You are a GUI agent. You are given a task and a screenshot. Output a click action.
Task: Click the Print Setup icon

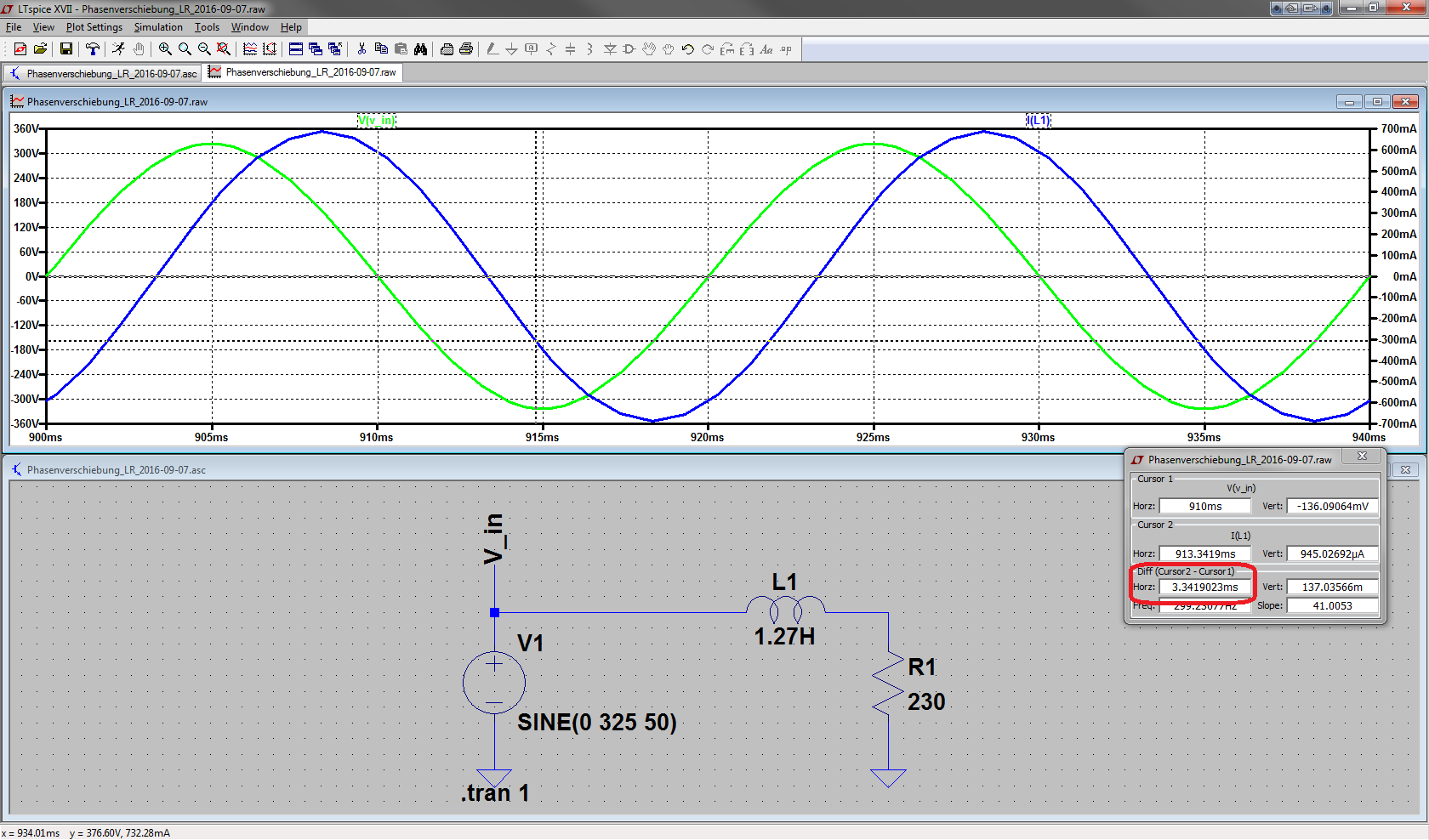point(447,49)
